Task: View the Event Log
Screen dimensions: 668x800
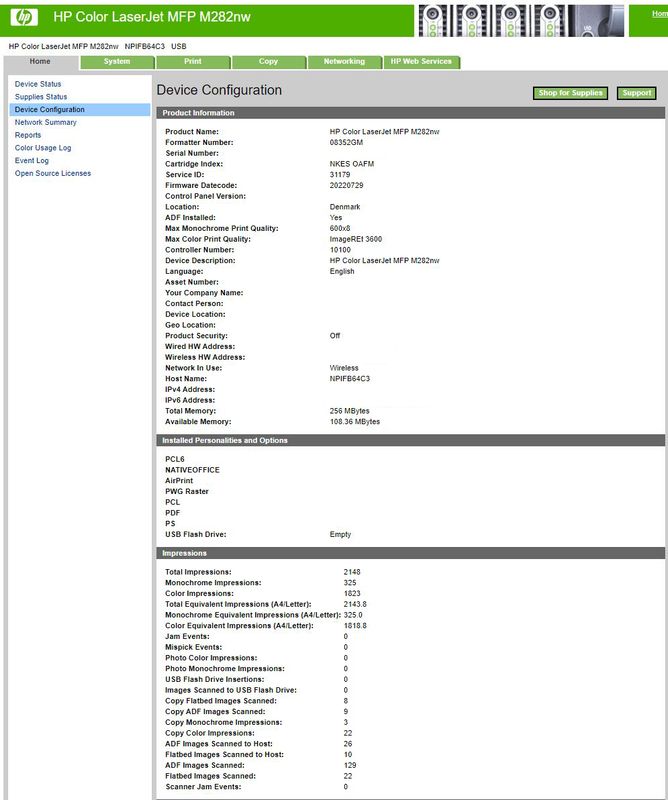Action: pos(32,161)
